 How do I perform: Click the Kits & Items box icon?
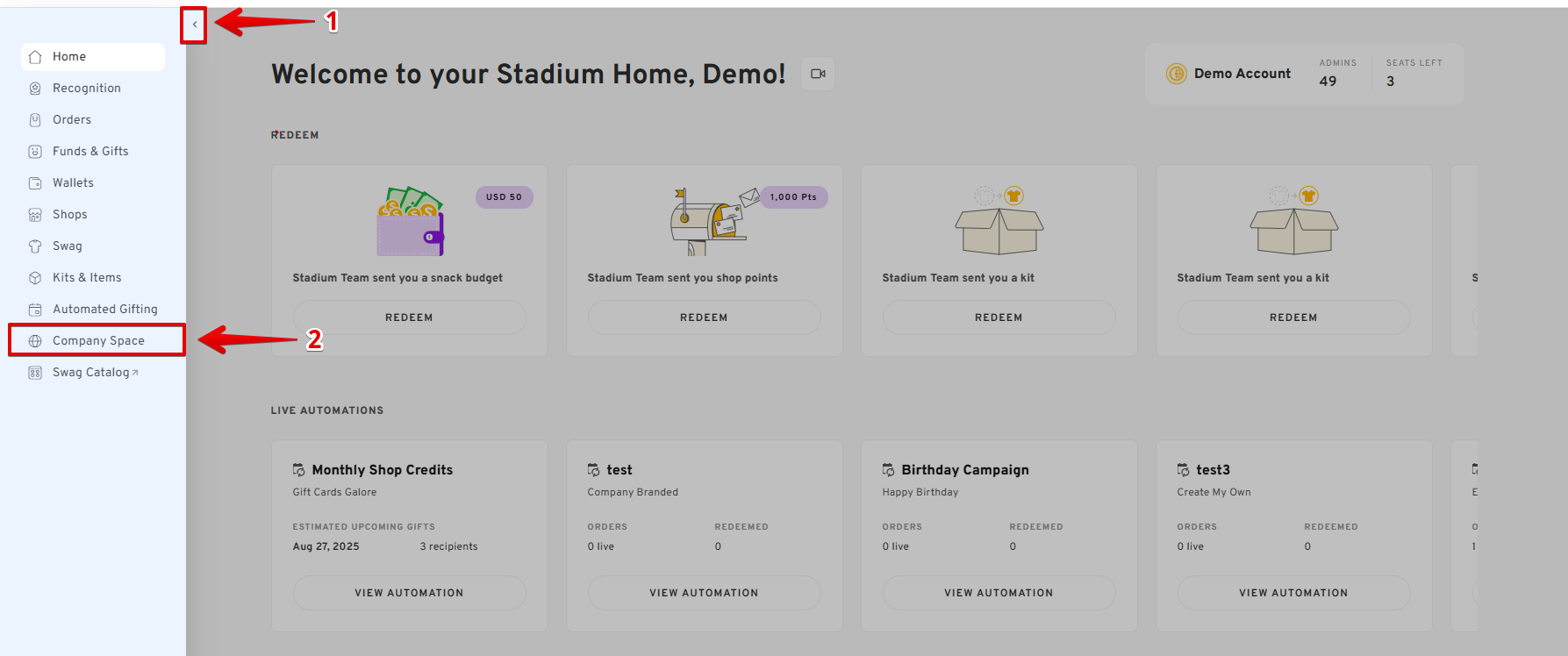pyautogui.click(x=35, y=278)
